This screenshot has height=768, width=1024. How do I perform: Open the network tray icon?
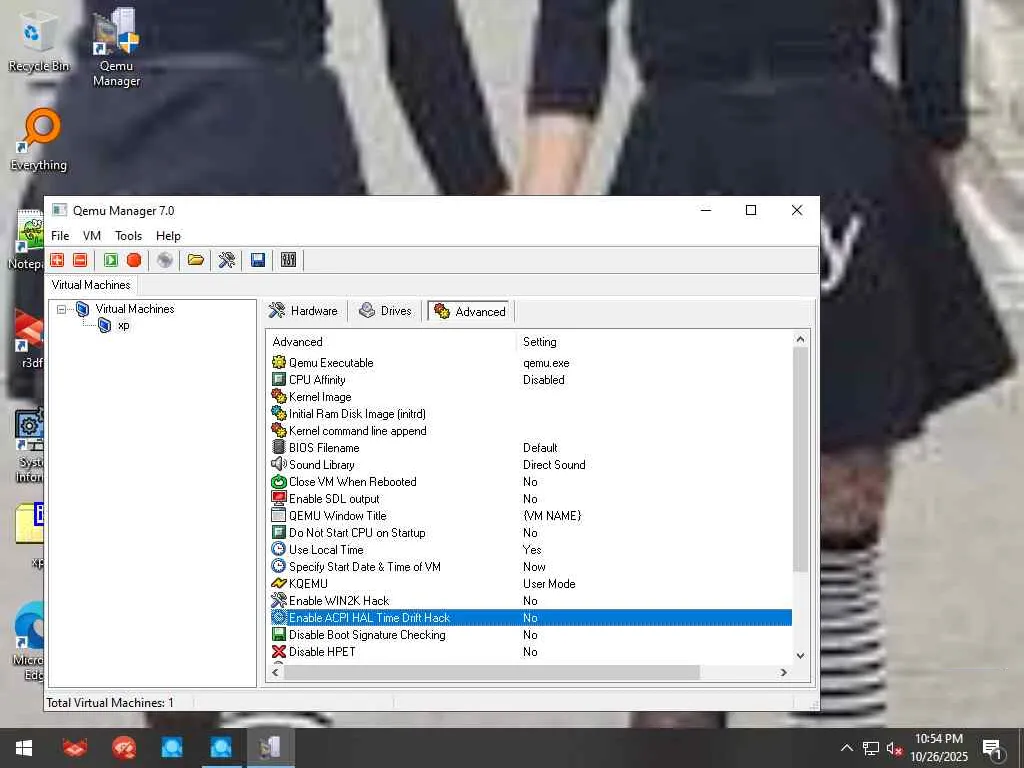pyautogui.click(x=871, y=748)
